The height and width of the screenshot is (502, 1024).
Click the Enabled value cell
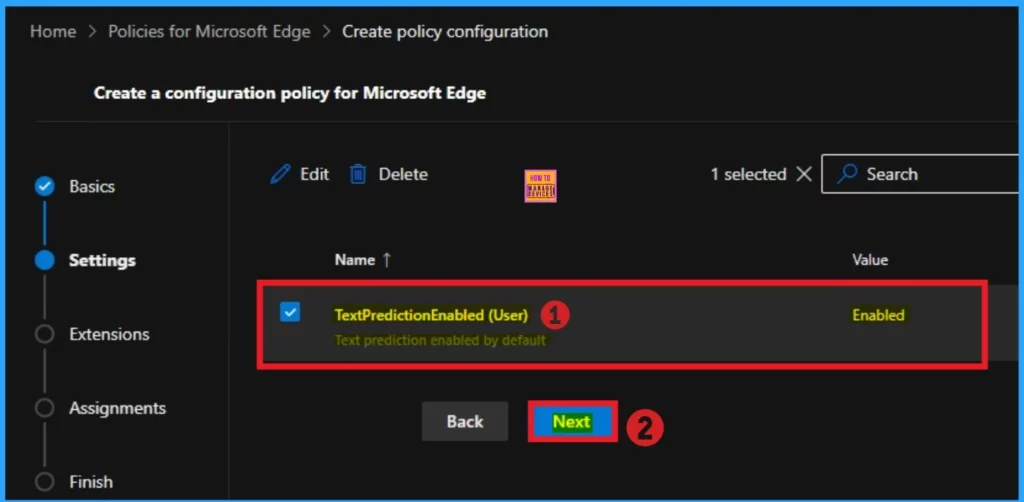pyautogui.click(x=878, y=315)
